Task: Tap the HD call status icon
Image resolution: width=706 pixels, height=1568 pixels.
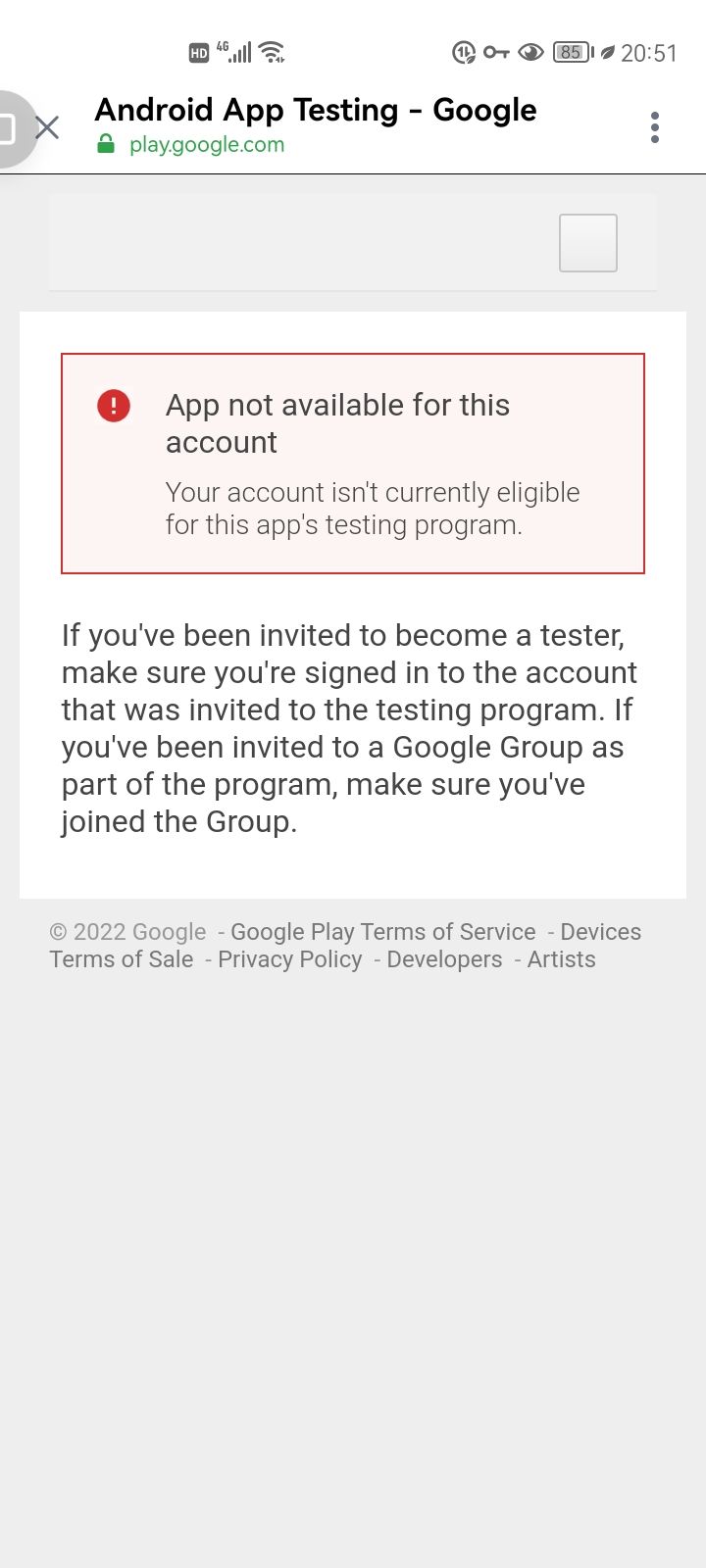Action: click(199, 53)
